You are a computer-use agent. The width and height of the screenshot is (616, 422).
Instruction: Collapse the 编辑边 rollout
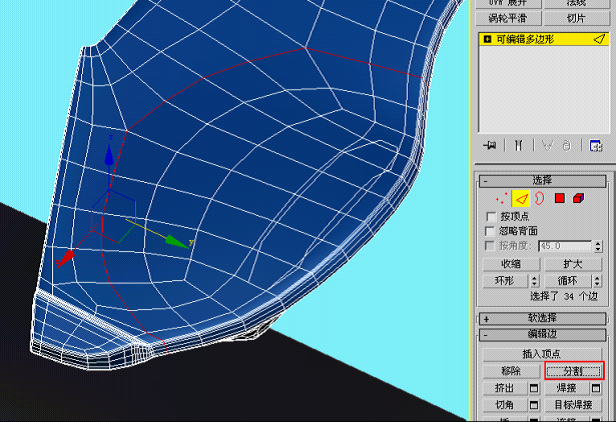[x=542, y=335]
